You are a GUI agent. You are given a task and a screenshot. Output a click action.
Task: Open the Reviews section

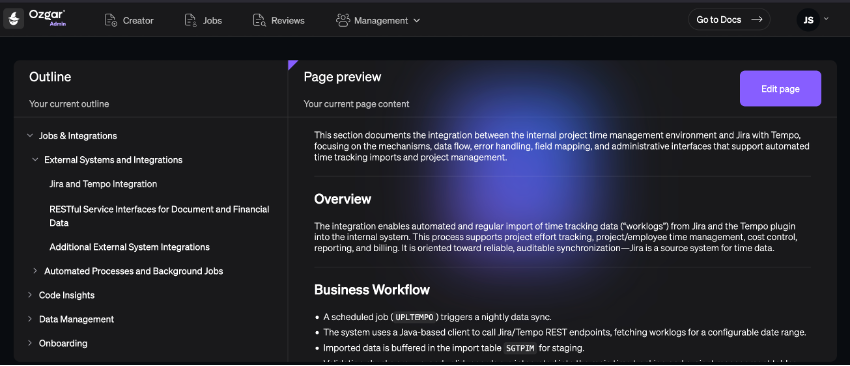(x=279, y=21)
